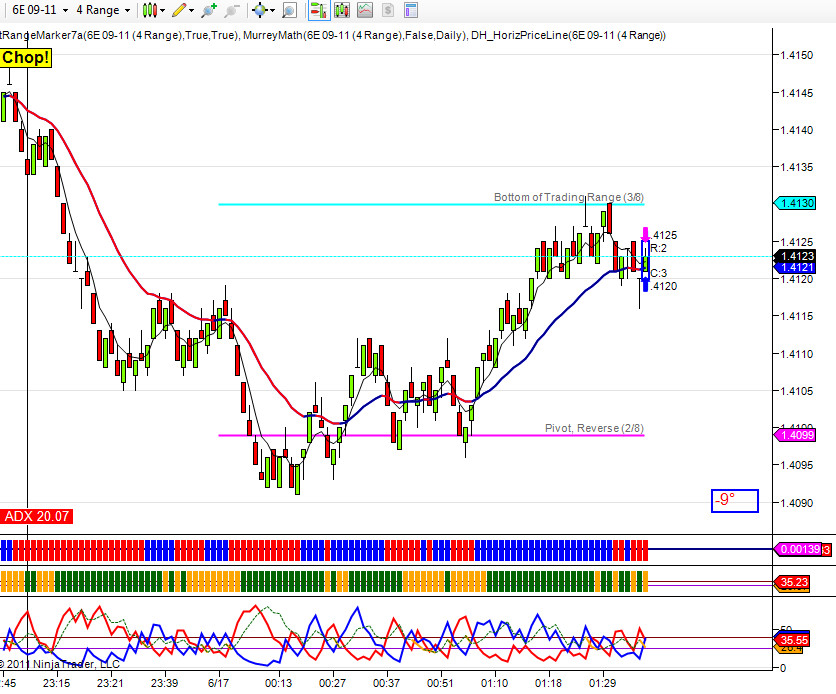This screenshot has width=836, height=694.
Task: Select the crosshair cursor icon
Action: click(x=260, y=10)
